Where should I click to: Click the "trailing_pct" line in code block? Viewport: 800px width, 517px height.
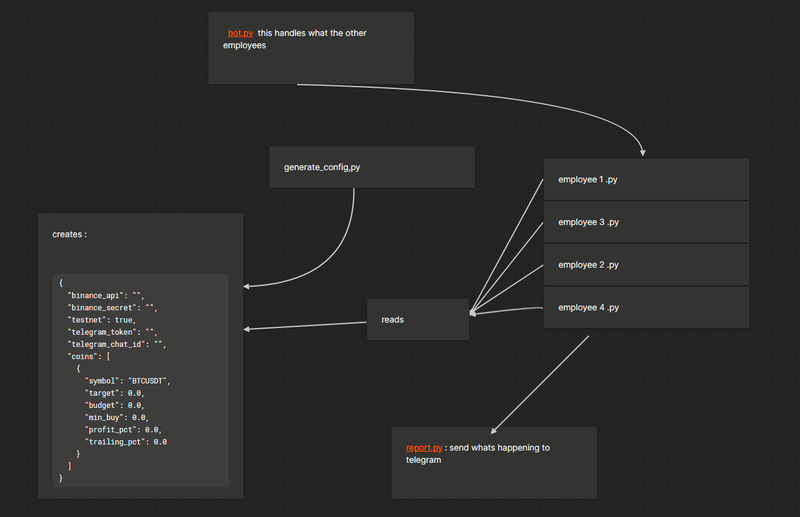tap(125, 441)
